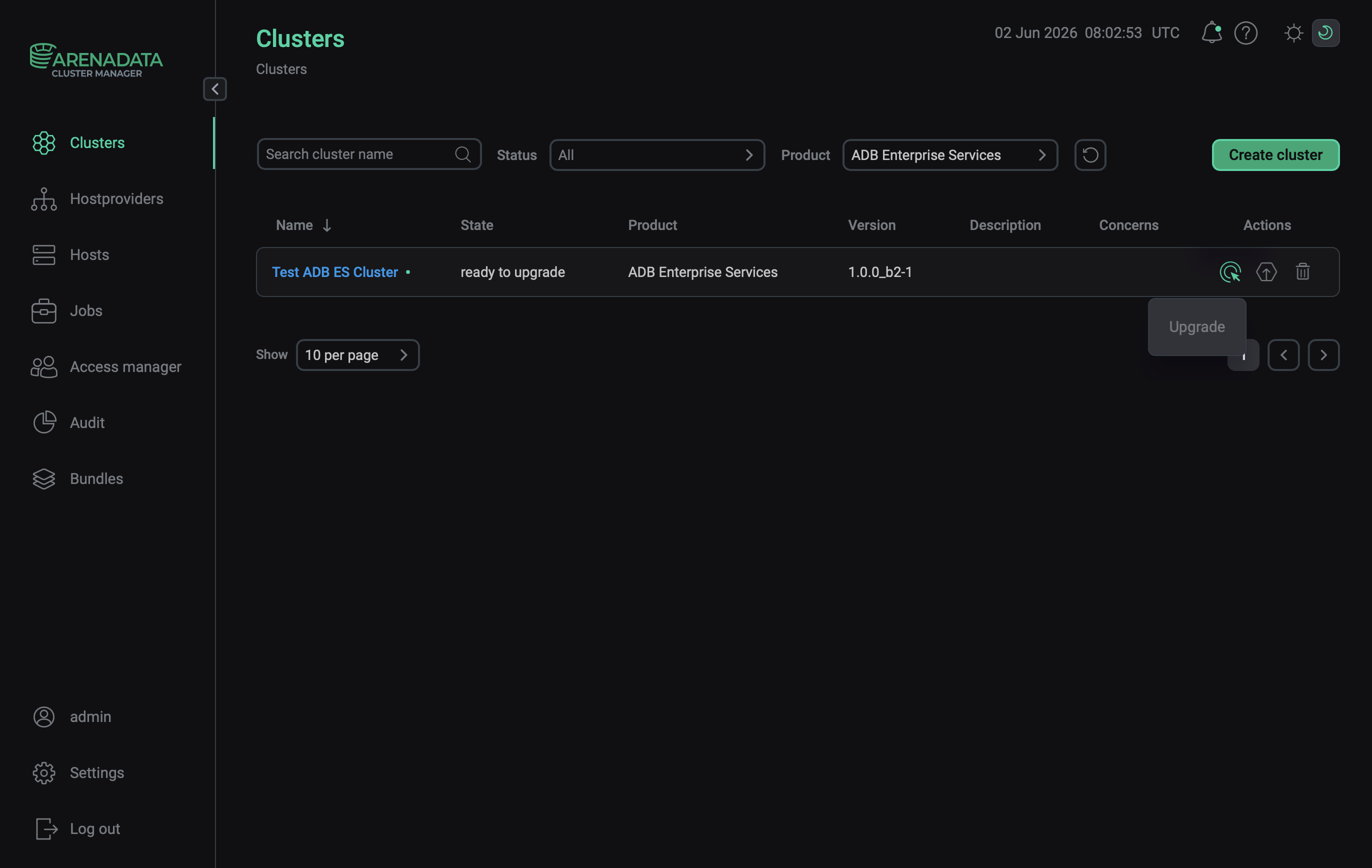
Task: Open Settings from sidebar
Action: coord(97,772)
